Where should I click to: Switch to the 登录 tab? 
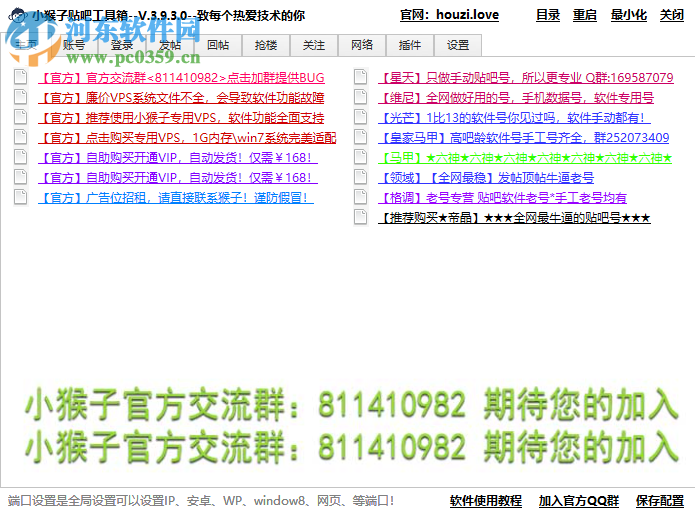coord(121,45)
